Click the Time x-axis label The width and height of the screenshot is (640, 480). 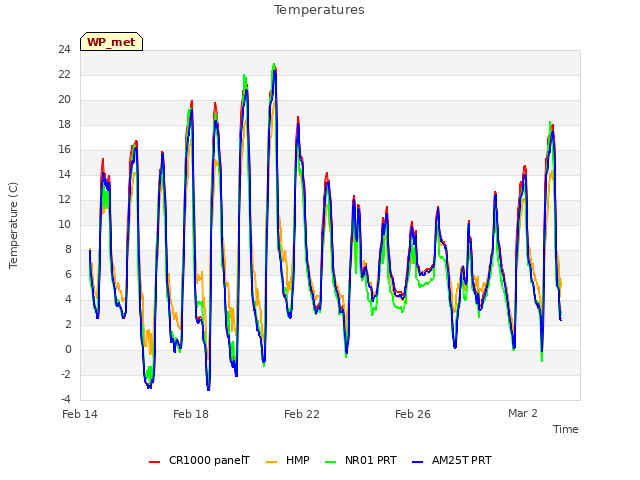tap(566, 429)
